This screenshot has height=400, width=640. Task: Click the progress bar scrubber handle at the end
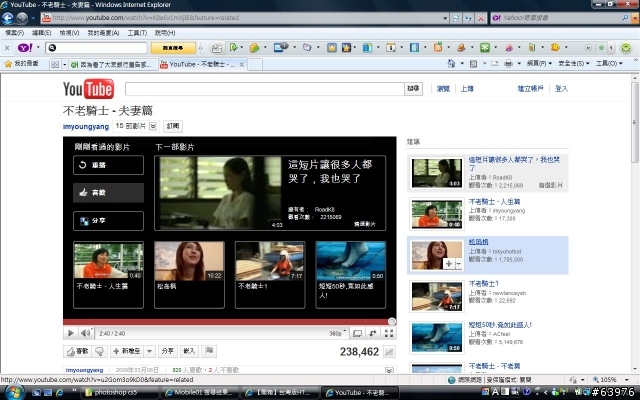coord(392,322)
